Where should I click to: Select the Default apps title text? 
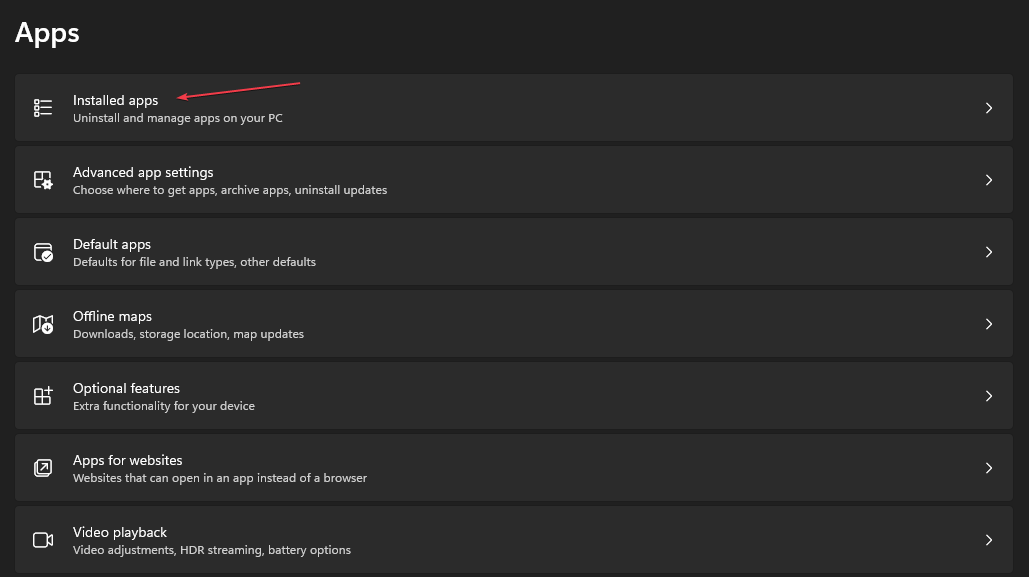[x=111, y=244]
